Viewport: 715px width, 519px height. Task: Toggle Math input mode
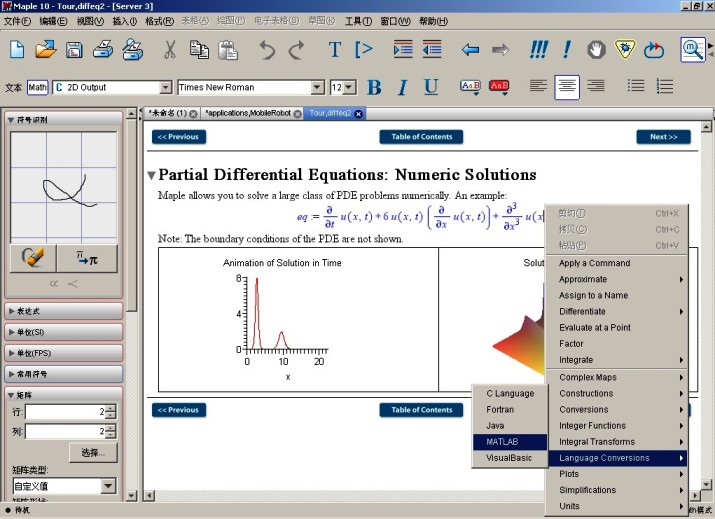(37, 87)
